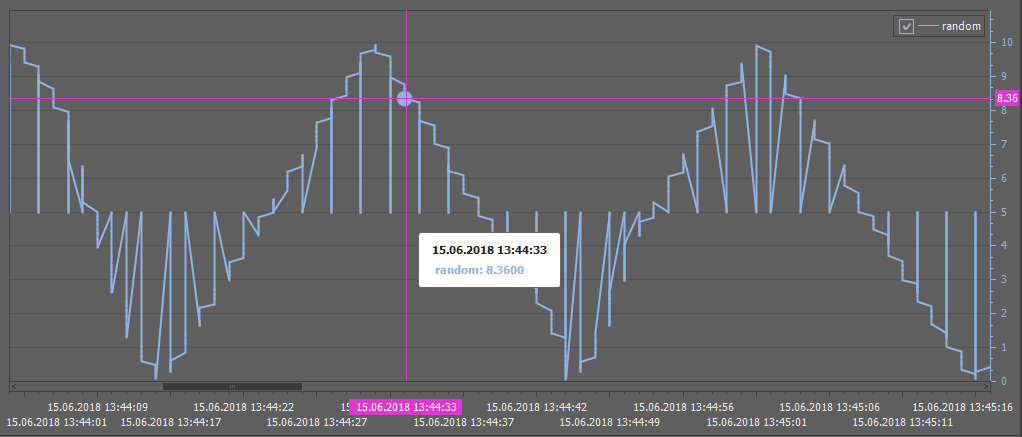This screenshot has height=437, width=1022.
Task: Click the Y-axis value 7
Action: point(1004,144)
